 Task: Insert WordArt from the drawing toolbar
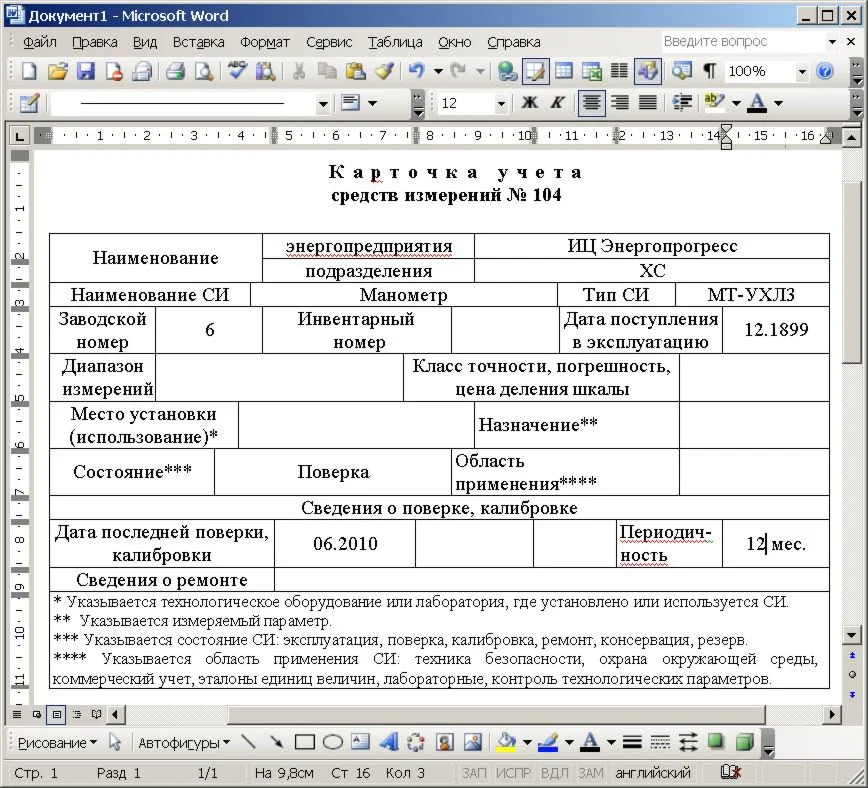point(389,742)
